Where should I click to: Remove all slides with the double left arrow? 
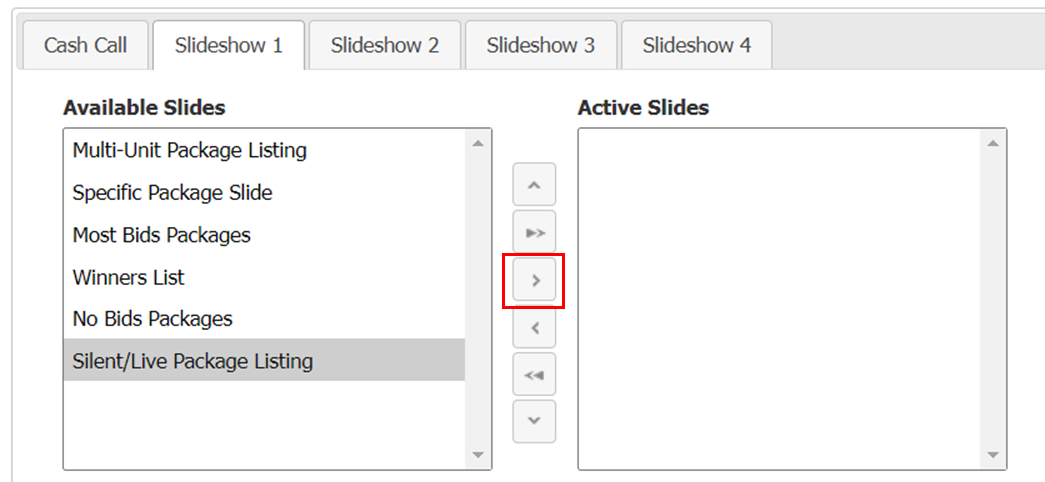[x=534, y=374]
